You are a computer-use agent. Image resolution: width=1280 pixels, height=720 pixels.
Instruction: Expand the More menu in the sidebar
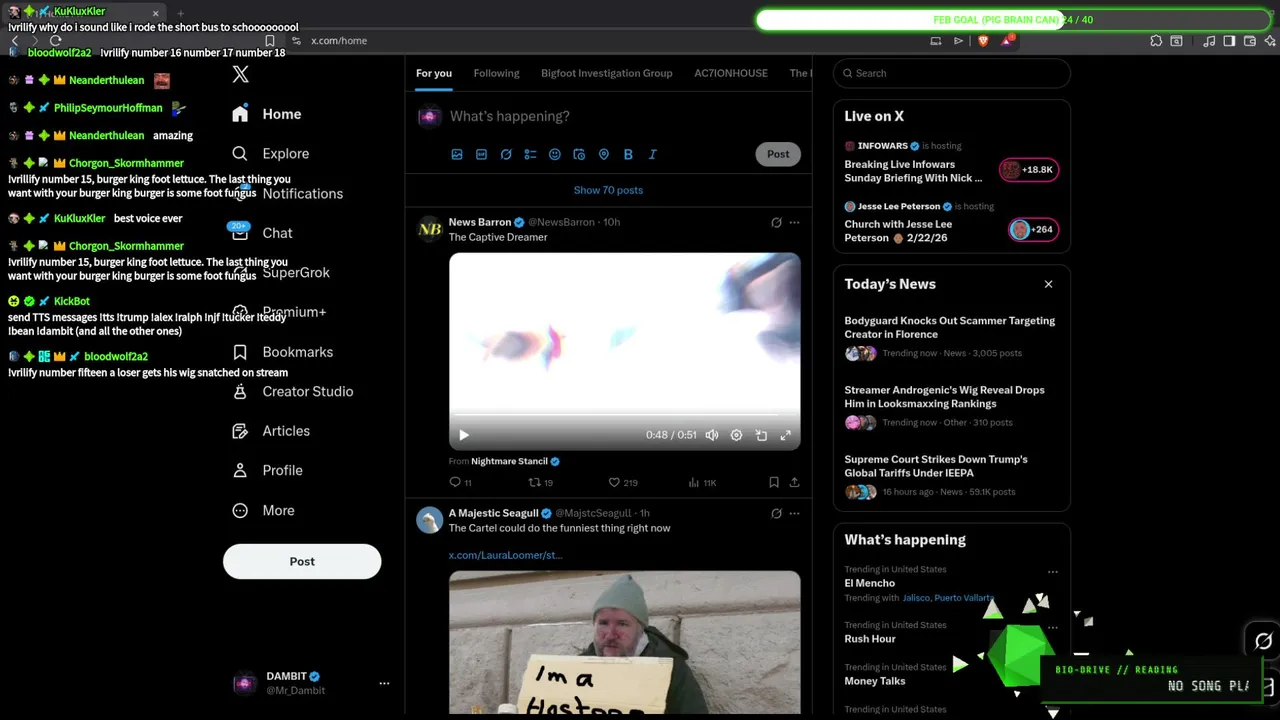(x=264, y=510)
